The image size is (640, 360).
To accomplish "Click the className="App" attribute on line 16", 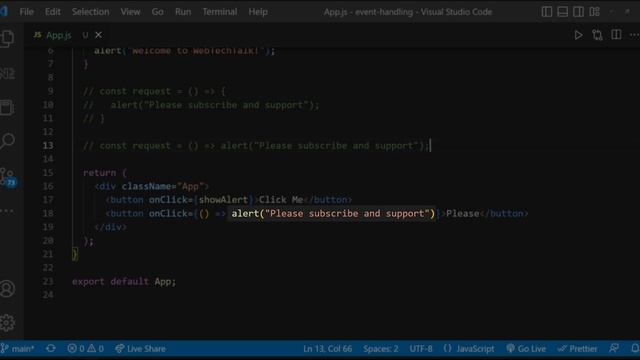I will [x=162, y=187].
